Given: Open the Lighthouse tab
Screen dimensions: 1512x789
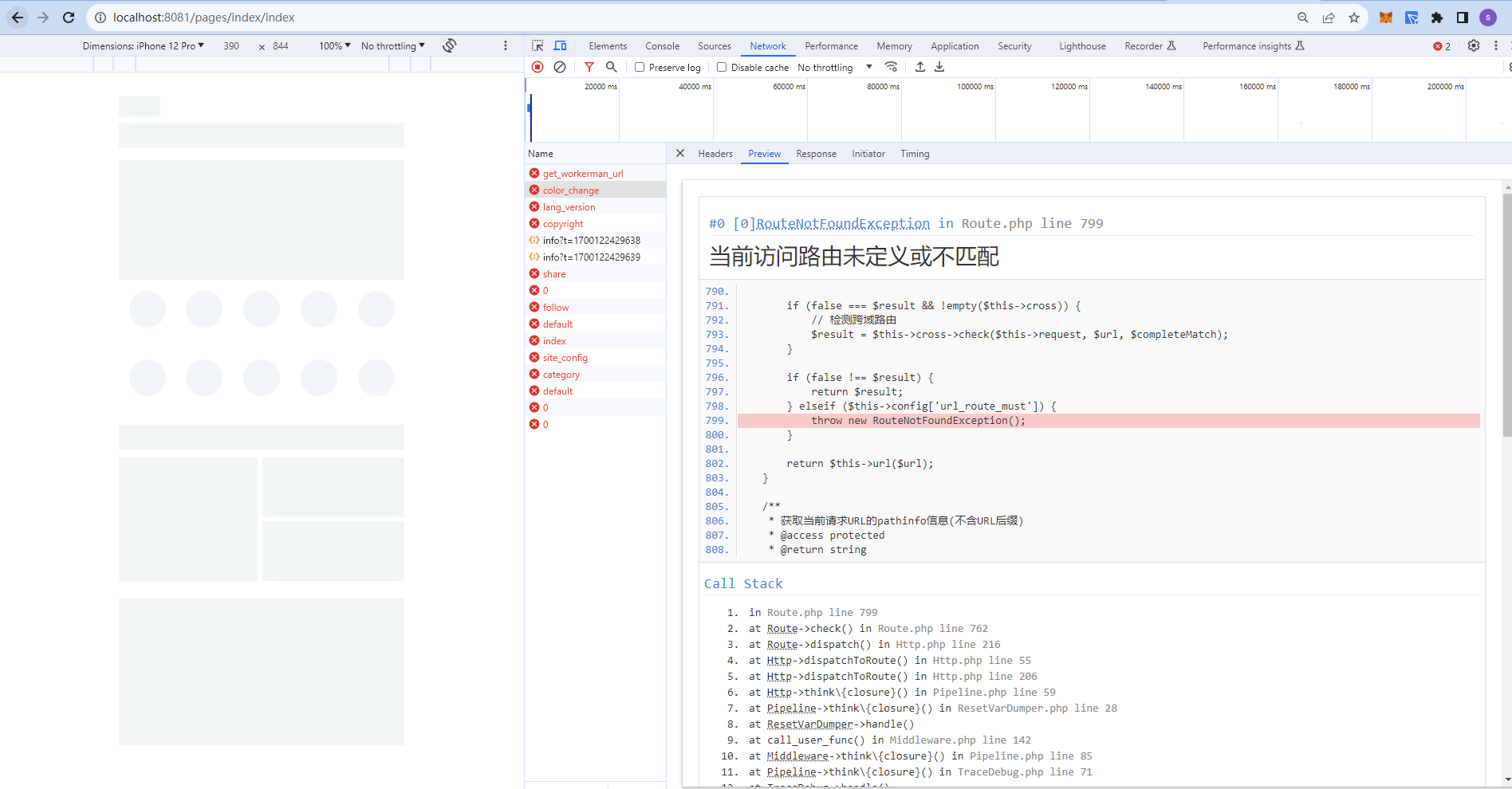Looking at the screenshot, I should (x=1082, y=46).
